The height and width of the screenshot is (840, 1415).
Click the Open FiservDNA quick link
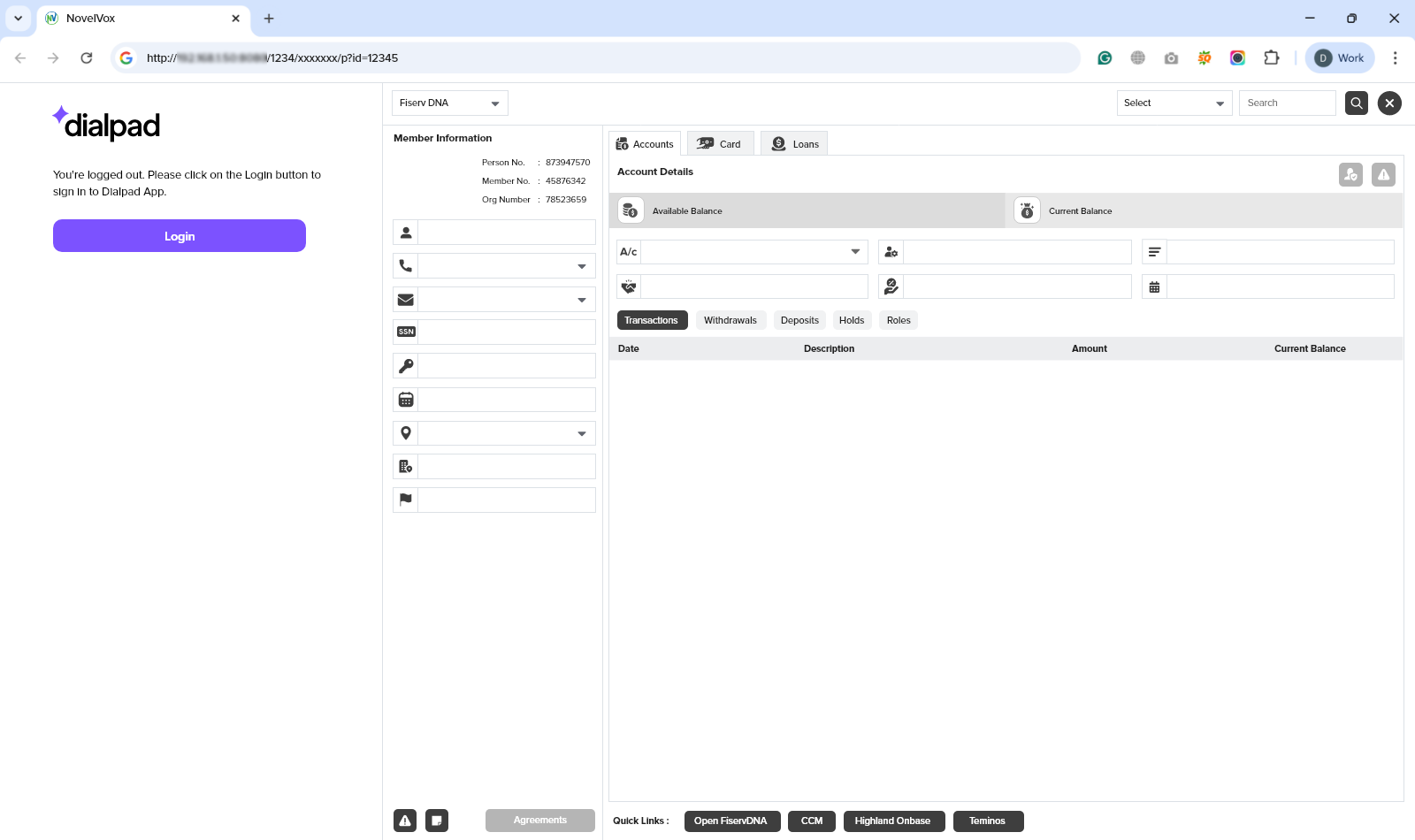731,821
